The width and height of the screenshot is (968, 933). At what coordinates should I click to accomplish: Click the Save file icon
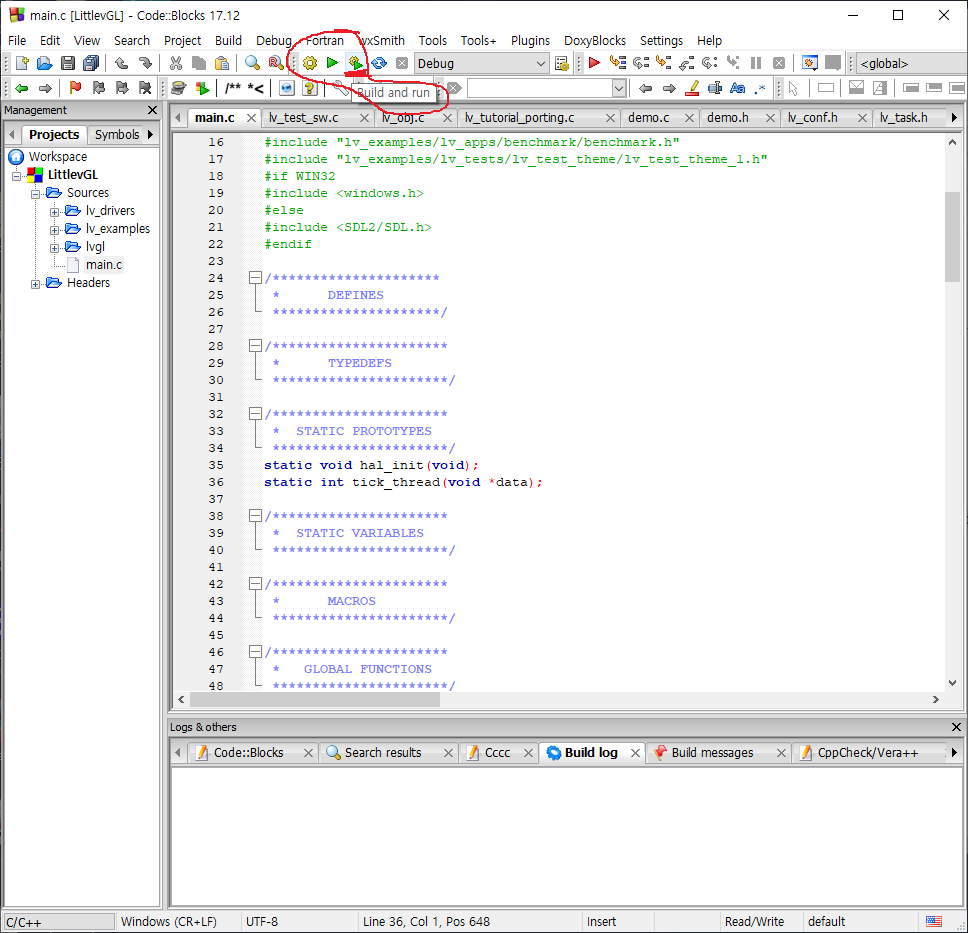[68, 63]
